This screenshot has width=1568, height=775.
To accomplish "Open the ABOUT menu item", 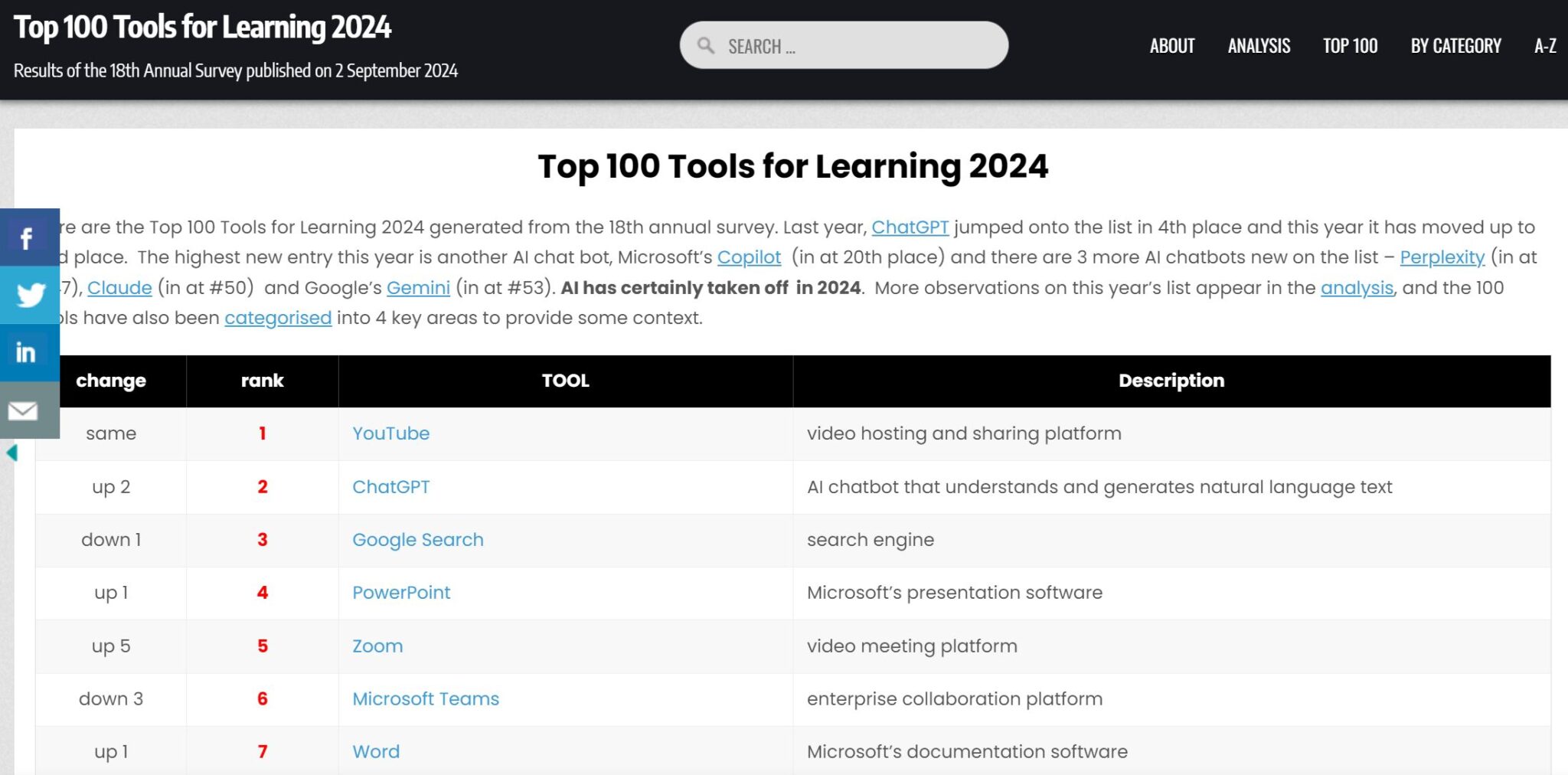I will click(x=1171, y=46).
